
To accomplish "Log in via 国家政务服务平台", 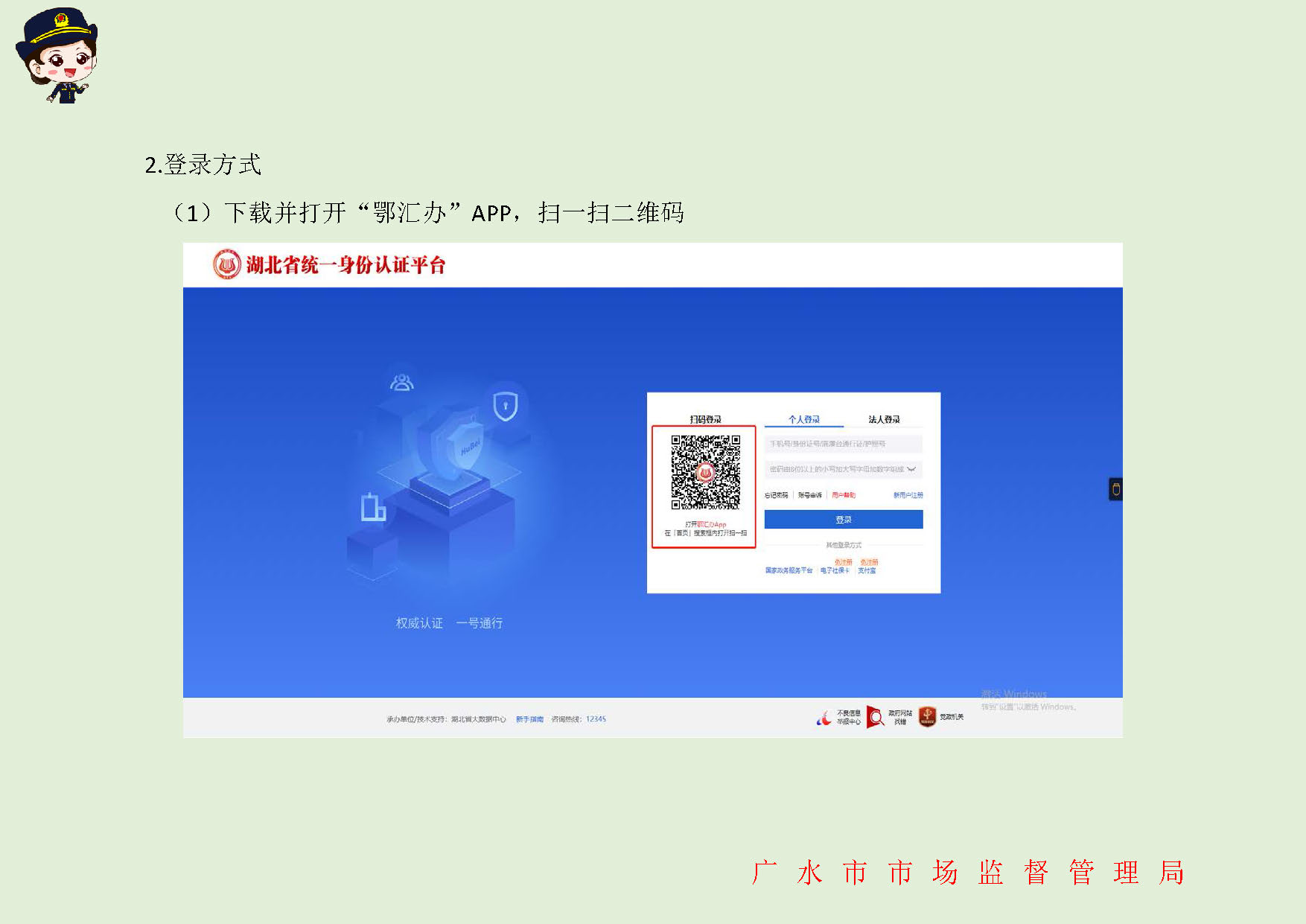I will pyautogui.click(x=789, y=570).
